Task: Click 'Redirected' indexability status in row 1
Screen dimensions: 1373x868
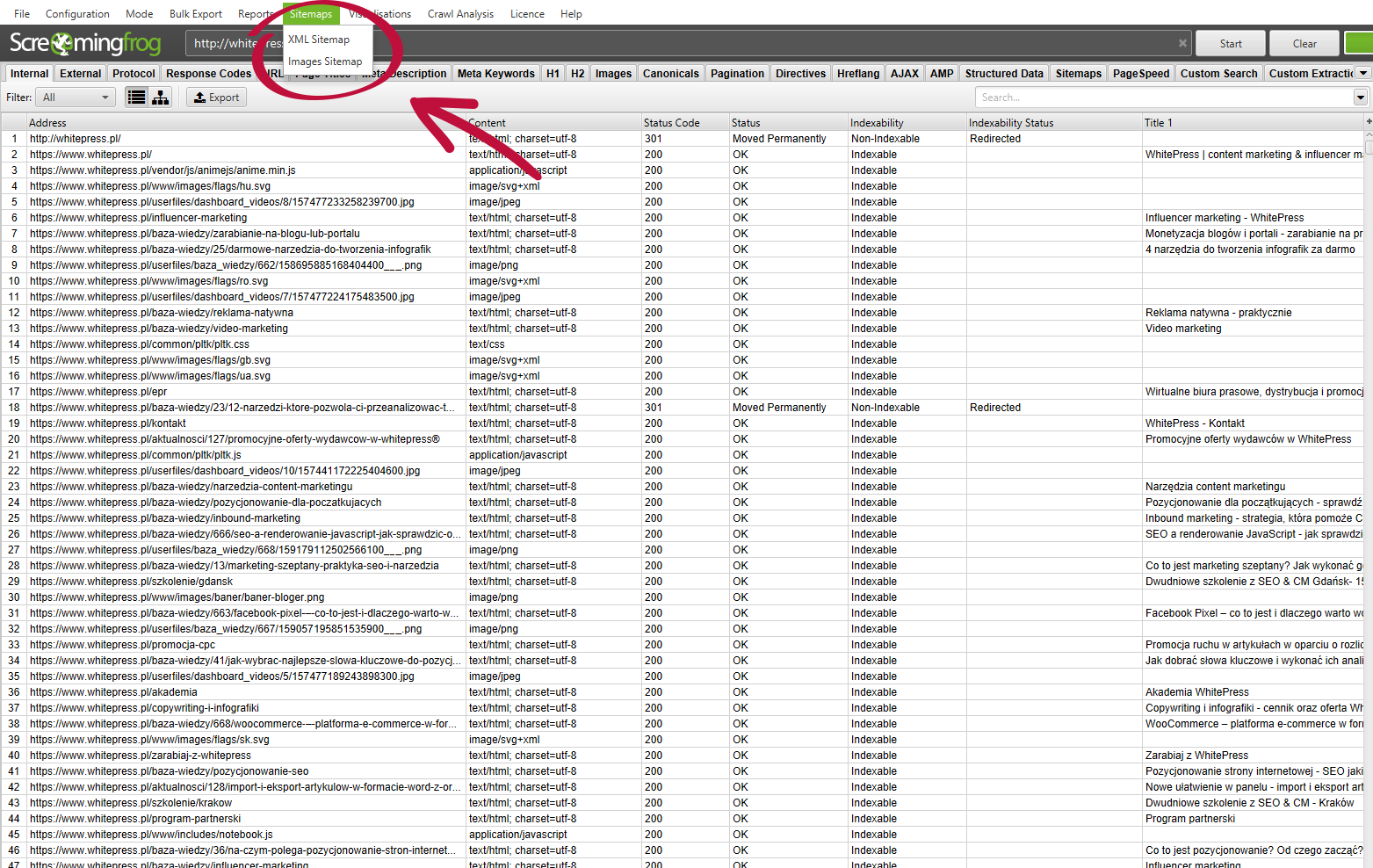Action: tap(995, 138)
